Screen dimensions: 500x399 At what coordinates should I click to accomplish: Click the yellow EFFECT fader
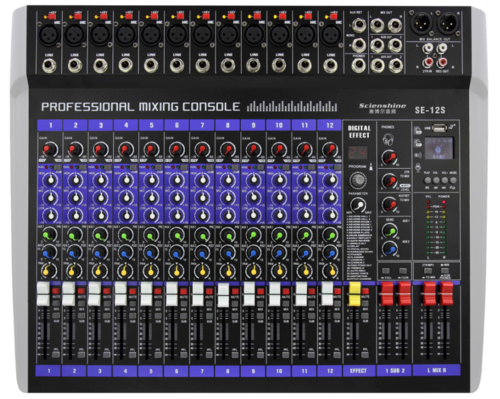click(355, 294)
